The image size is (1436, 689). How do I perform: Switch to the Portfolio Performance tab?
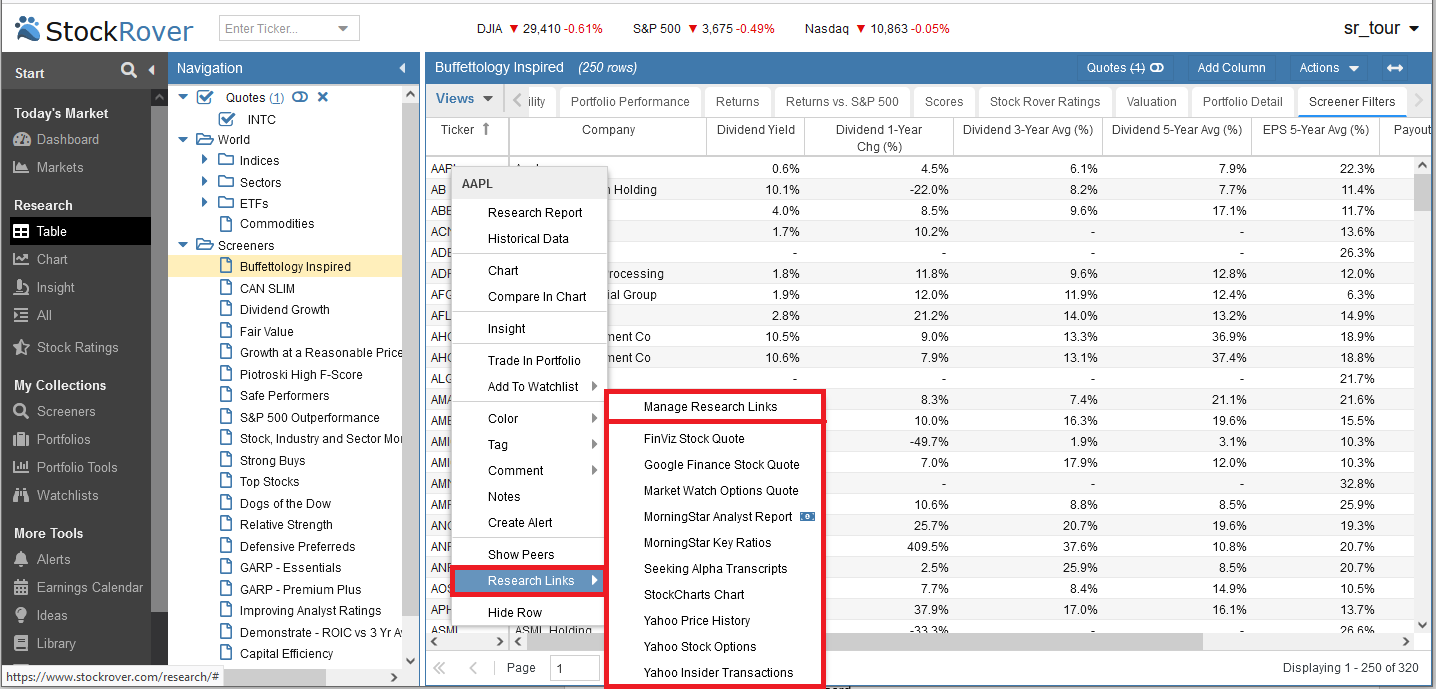tap(630, 101)
